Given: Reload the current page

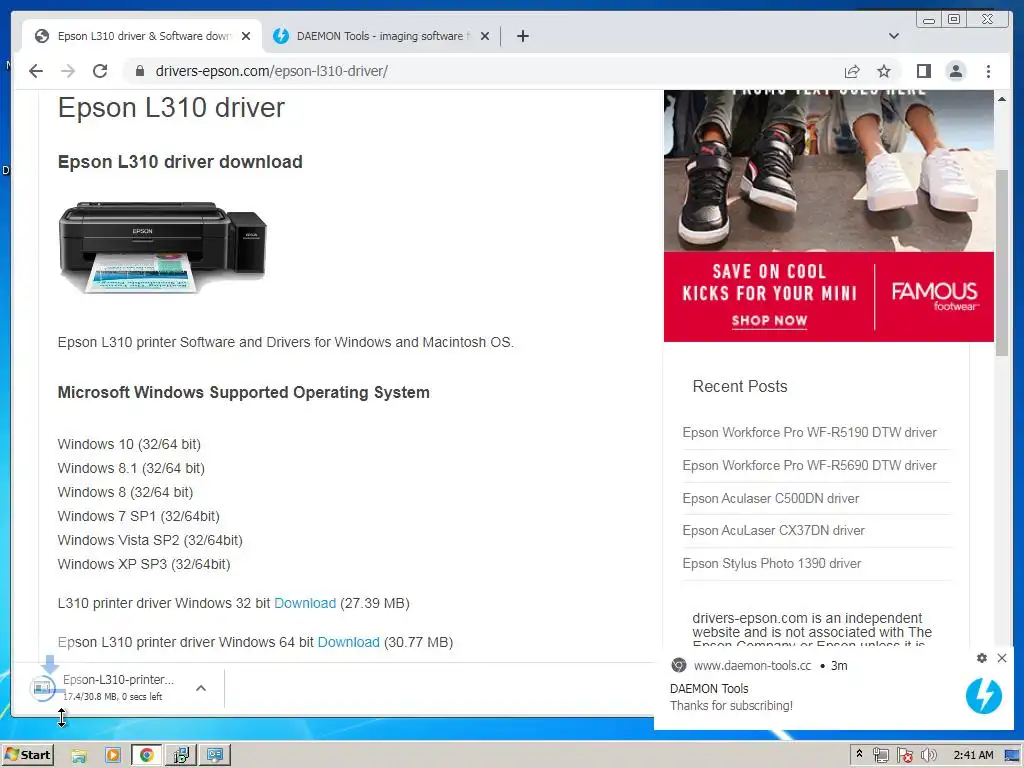Looking at the screenshot, I should click(100, 71).
